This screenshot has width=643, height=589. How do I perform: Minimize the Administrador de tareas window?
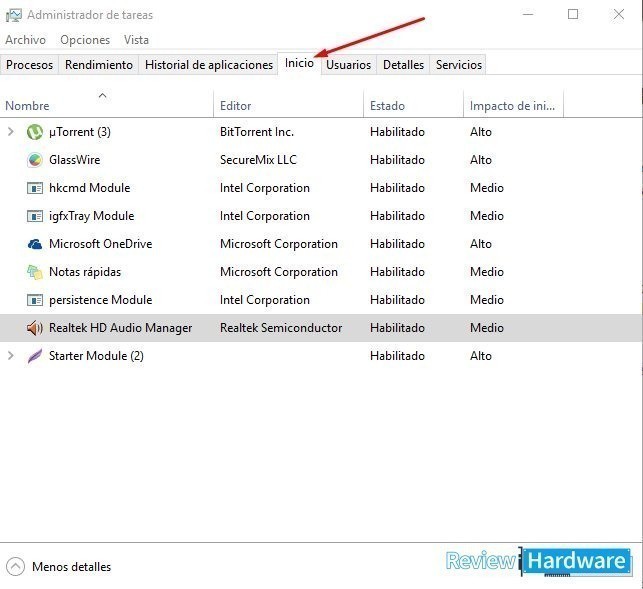[528, 15]
